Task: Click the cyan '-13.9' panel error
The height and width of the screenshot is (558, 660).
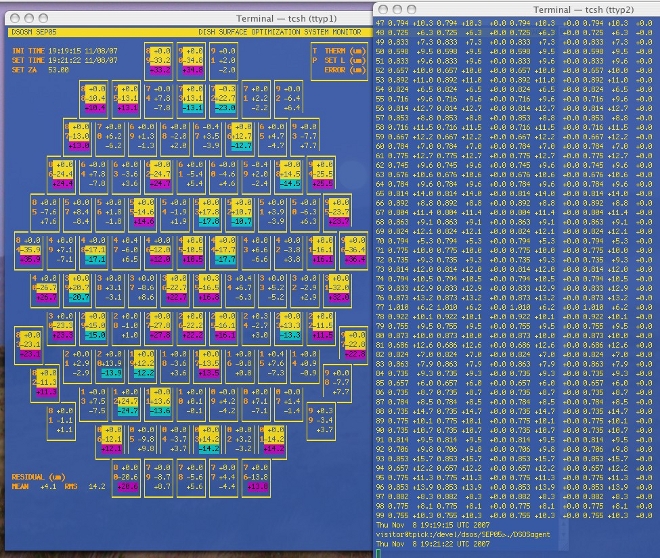Action: point(112,373)
